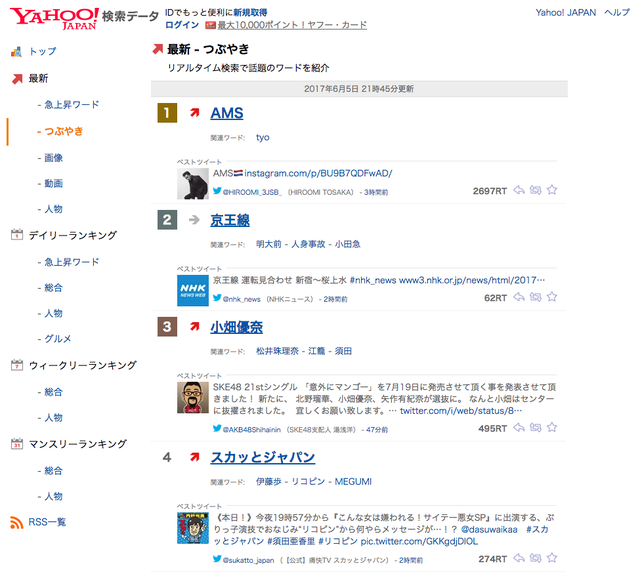The width and height of the screenshot is (640, 574).
Task: Click the トップ chart icon
Action: (16, 51)
